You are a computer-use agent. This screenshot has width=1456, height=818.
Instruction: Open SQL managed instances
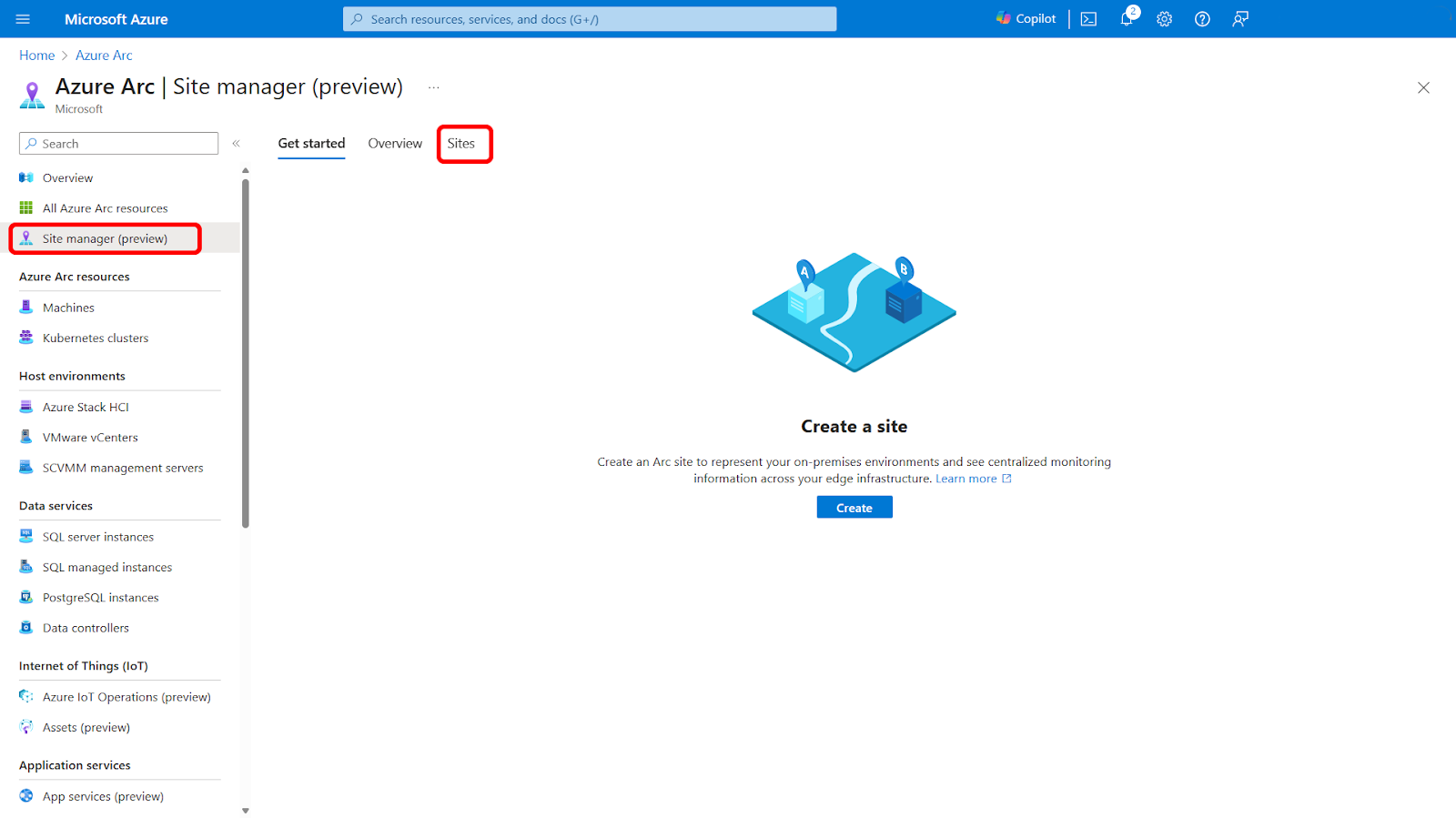coord(107,568)
